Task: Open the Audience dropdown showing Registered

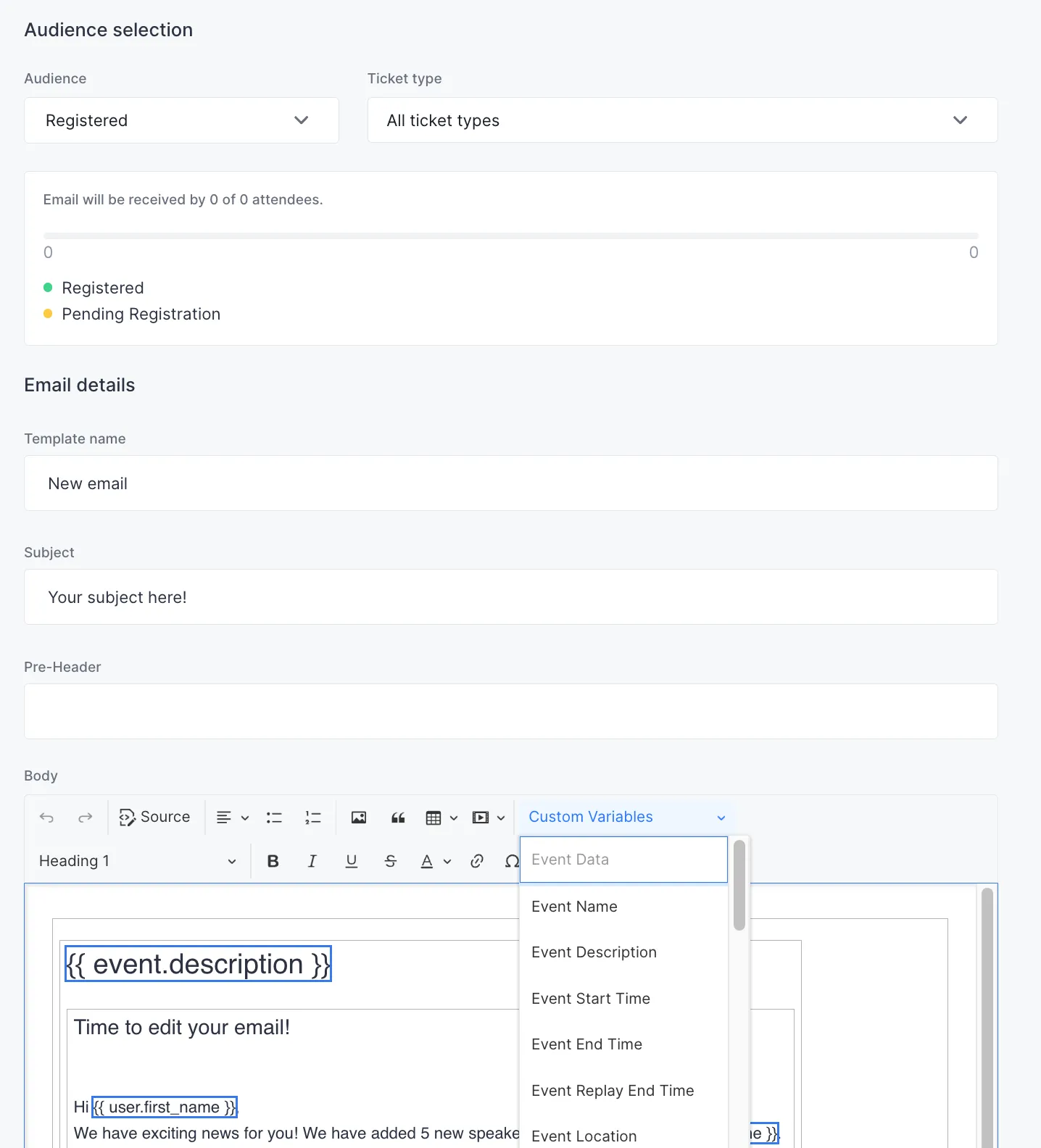Action: [181, 120]
